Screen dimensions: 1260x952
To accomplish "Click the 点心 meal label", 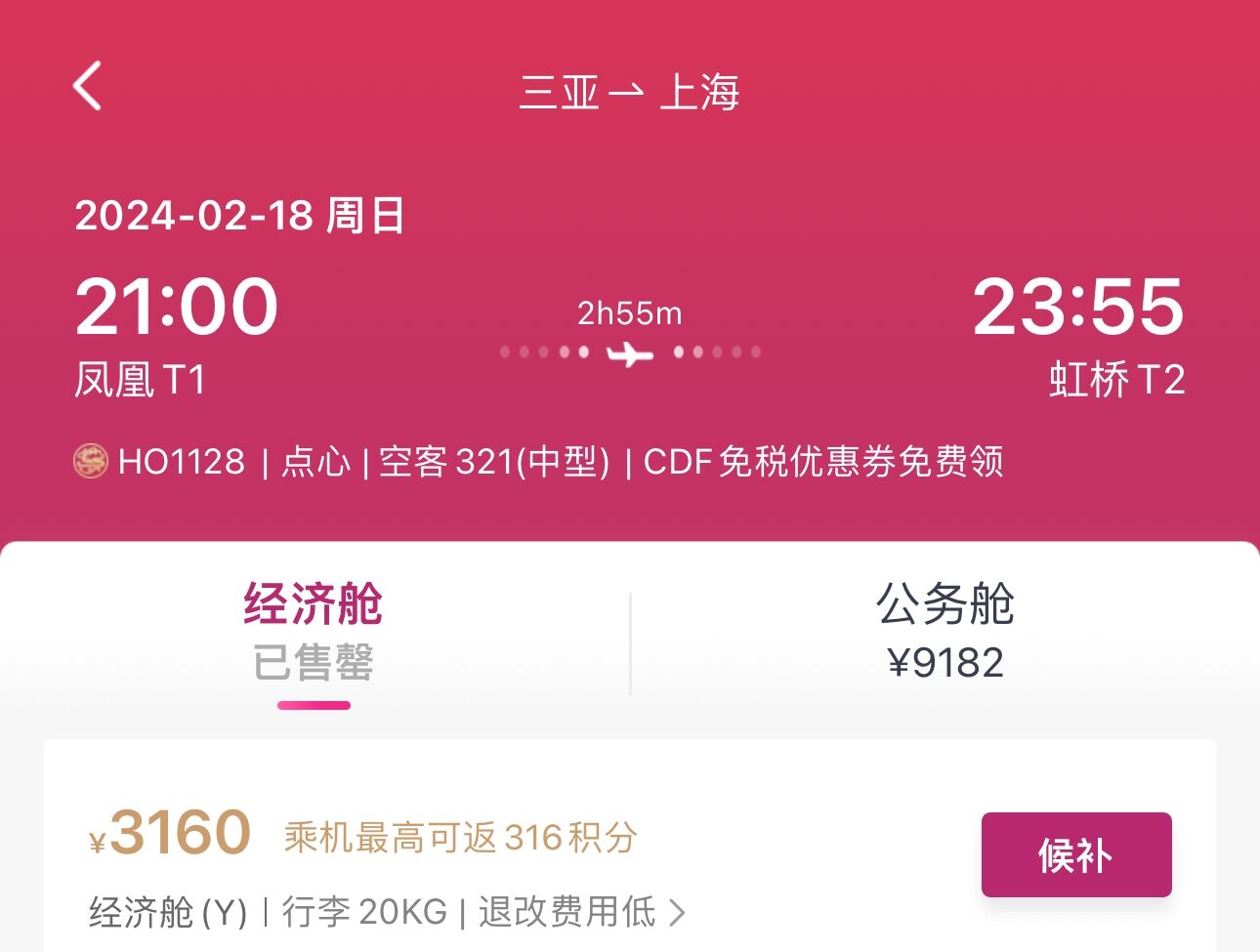I will point(315,461).
